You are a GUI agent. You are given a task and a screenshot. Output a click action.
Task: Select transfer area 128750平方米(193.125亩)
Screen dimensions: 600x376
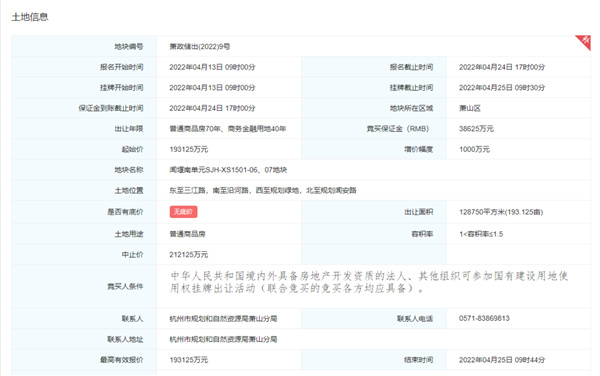click(501, 212)
